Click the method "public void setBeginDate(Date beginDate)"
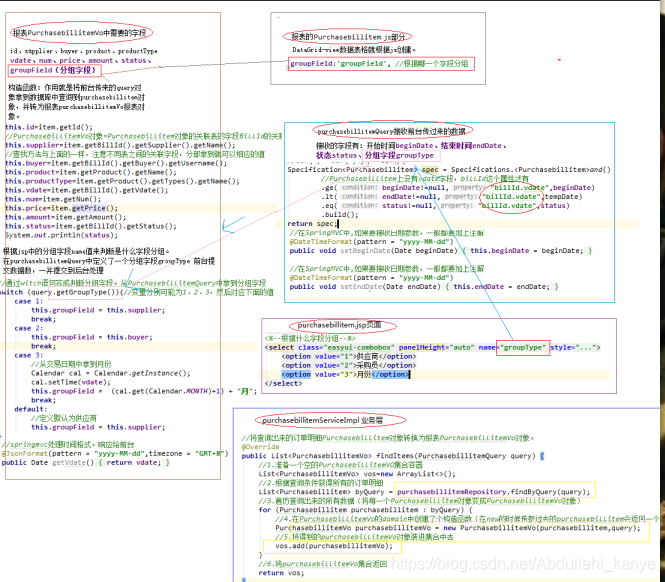Viewport: 665px width, 582px height. [x=440, y=251]
